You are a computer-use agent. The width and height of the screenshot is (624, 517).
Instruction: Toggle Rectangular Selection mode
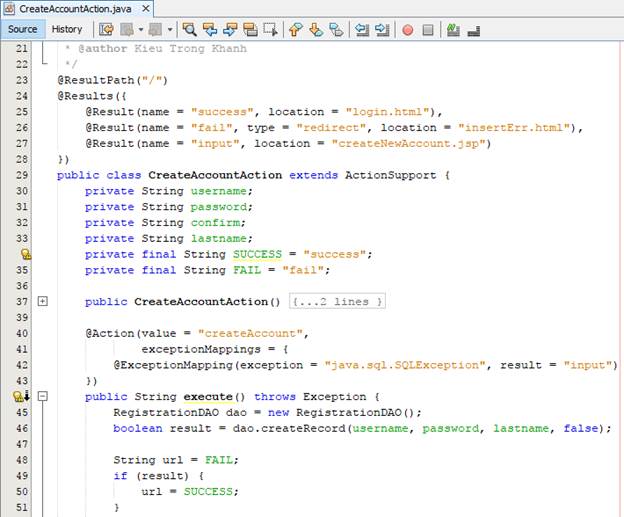tap(271, 29)
